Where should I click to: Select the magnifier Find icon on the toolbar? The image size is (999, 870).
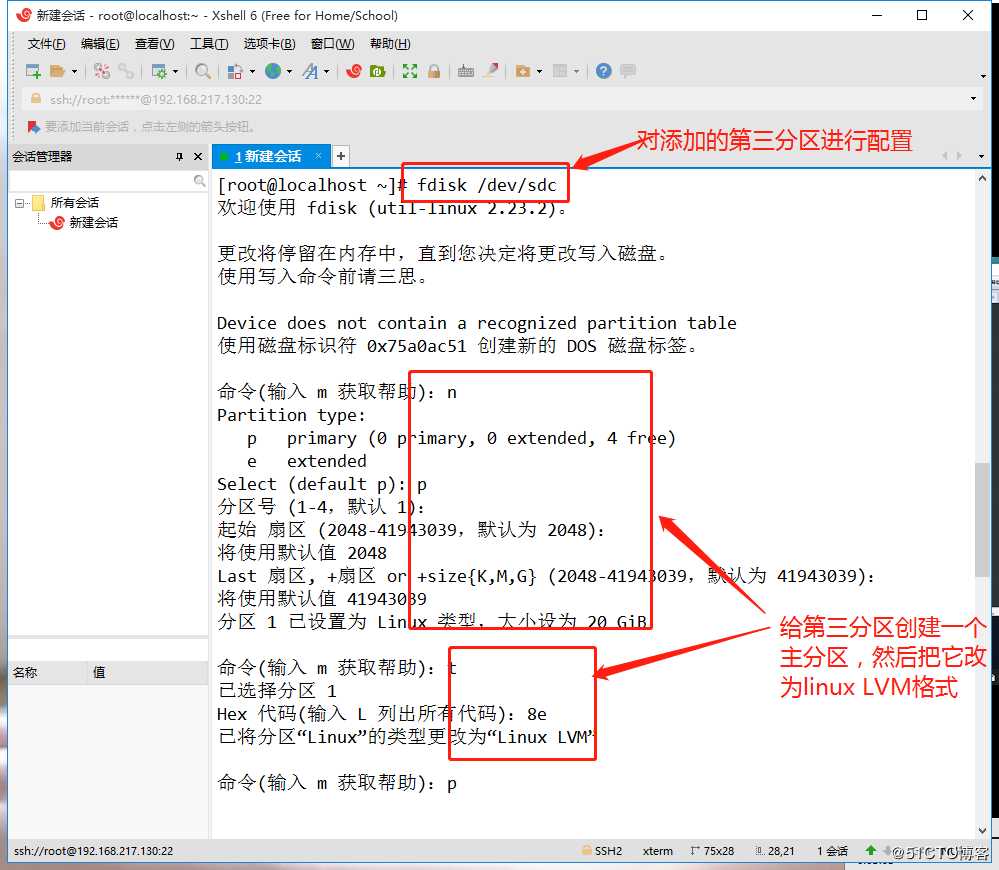pos(202,72)
